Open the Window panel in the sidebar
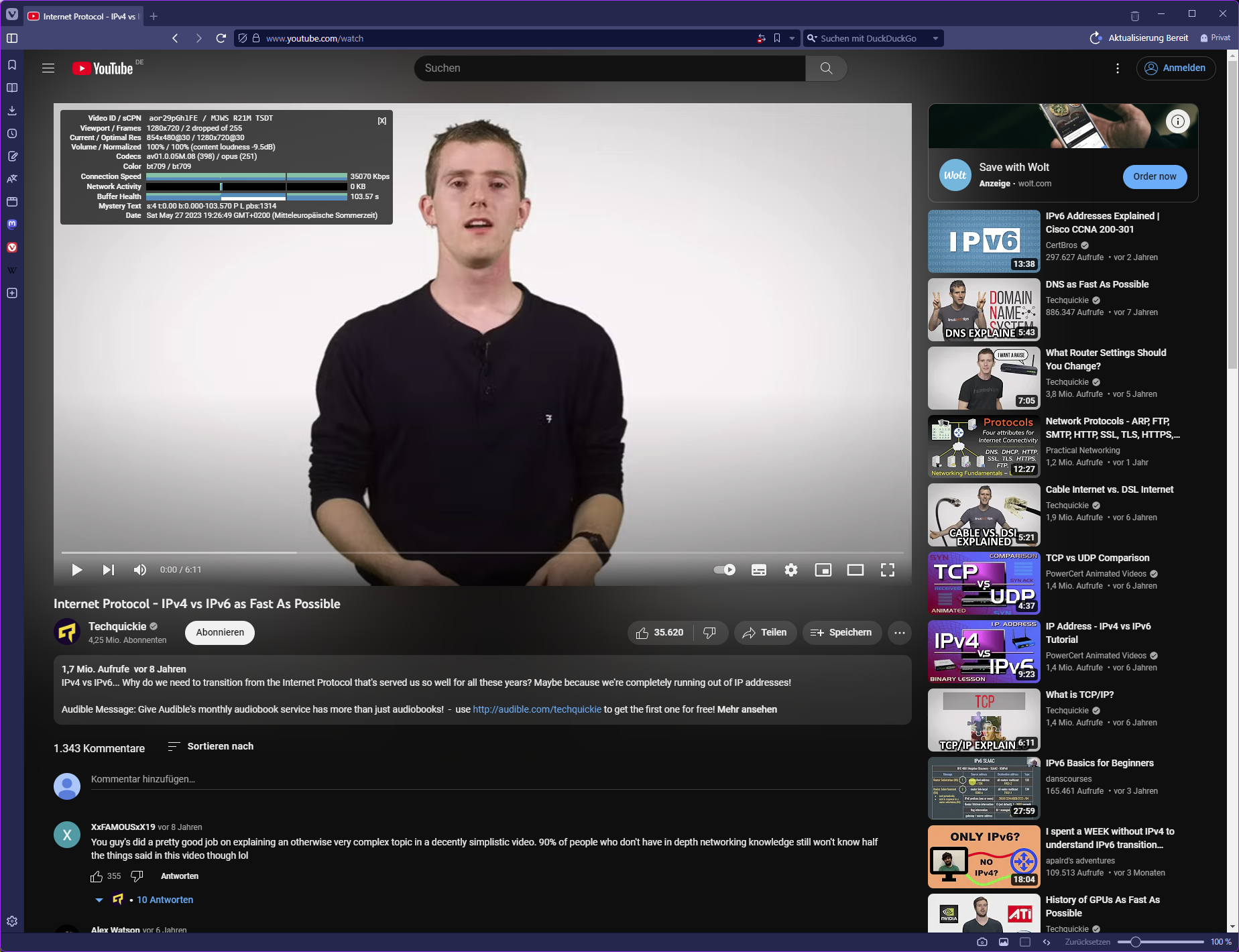Viewport: 1239px width, 952px height. point(12,202)
